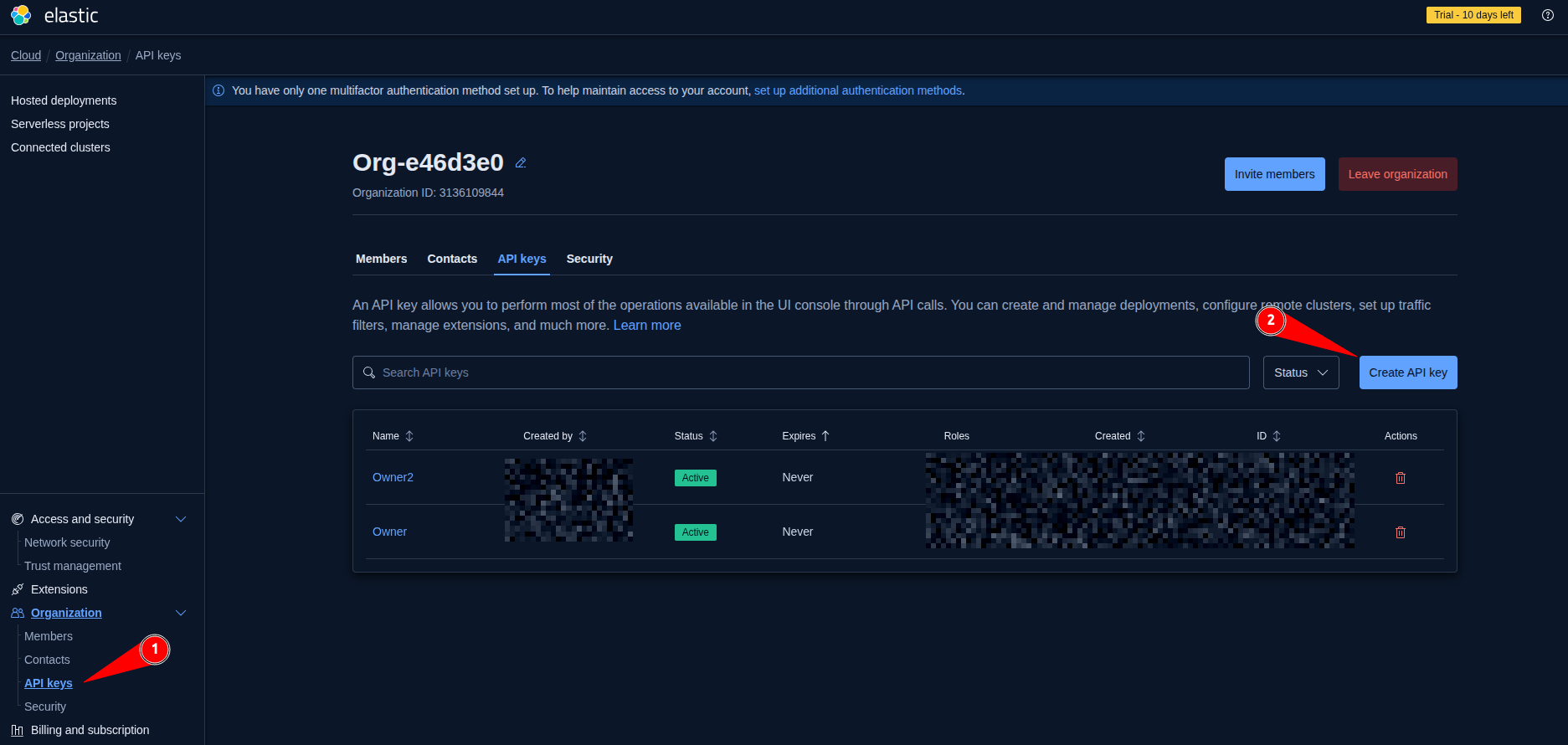
Task: Click the Active badge in Owner row
Action: 696,532
